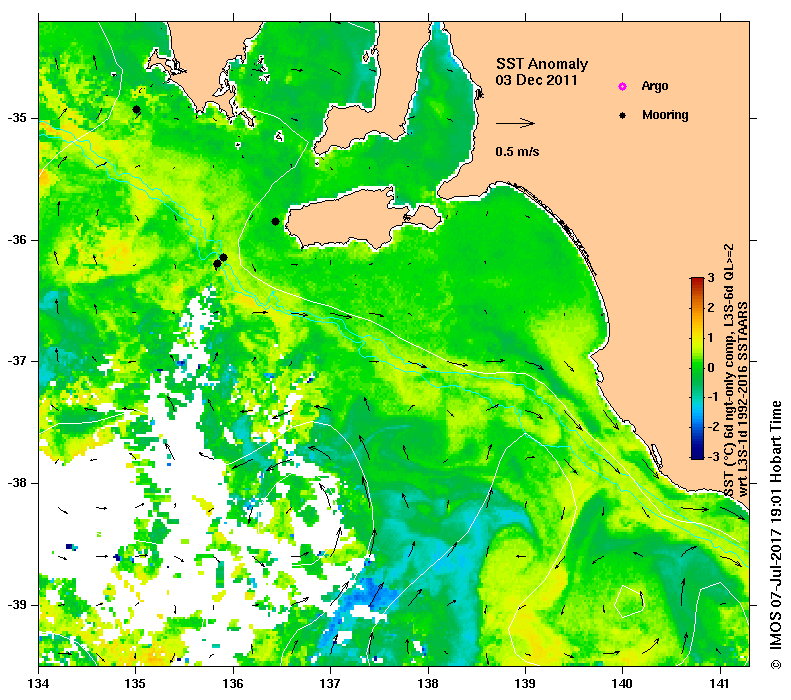Click the latitude label '-37'
Viewport: 791px width, 700px height.
pyautogui.click(x=18, y=361)
